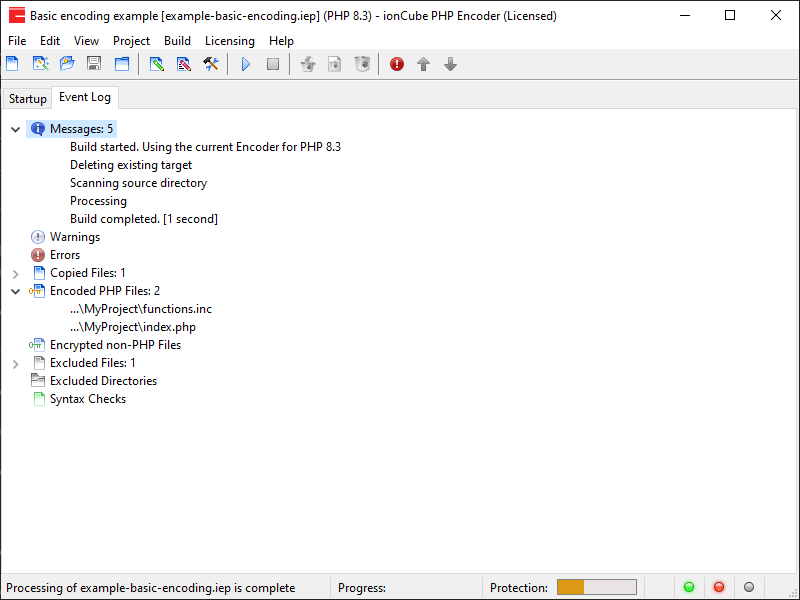Select 'Copied Files: 1' row
The width and height of the screenshot is (800, 600).
pyautogui.click(x=88, y=273)
